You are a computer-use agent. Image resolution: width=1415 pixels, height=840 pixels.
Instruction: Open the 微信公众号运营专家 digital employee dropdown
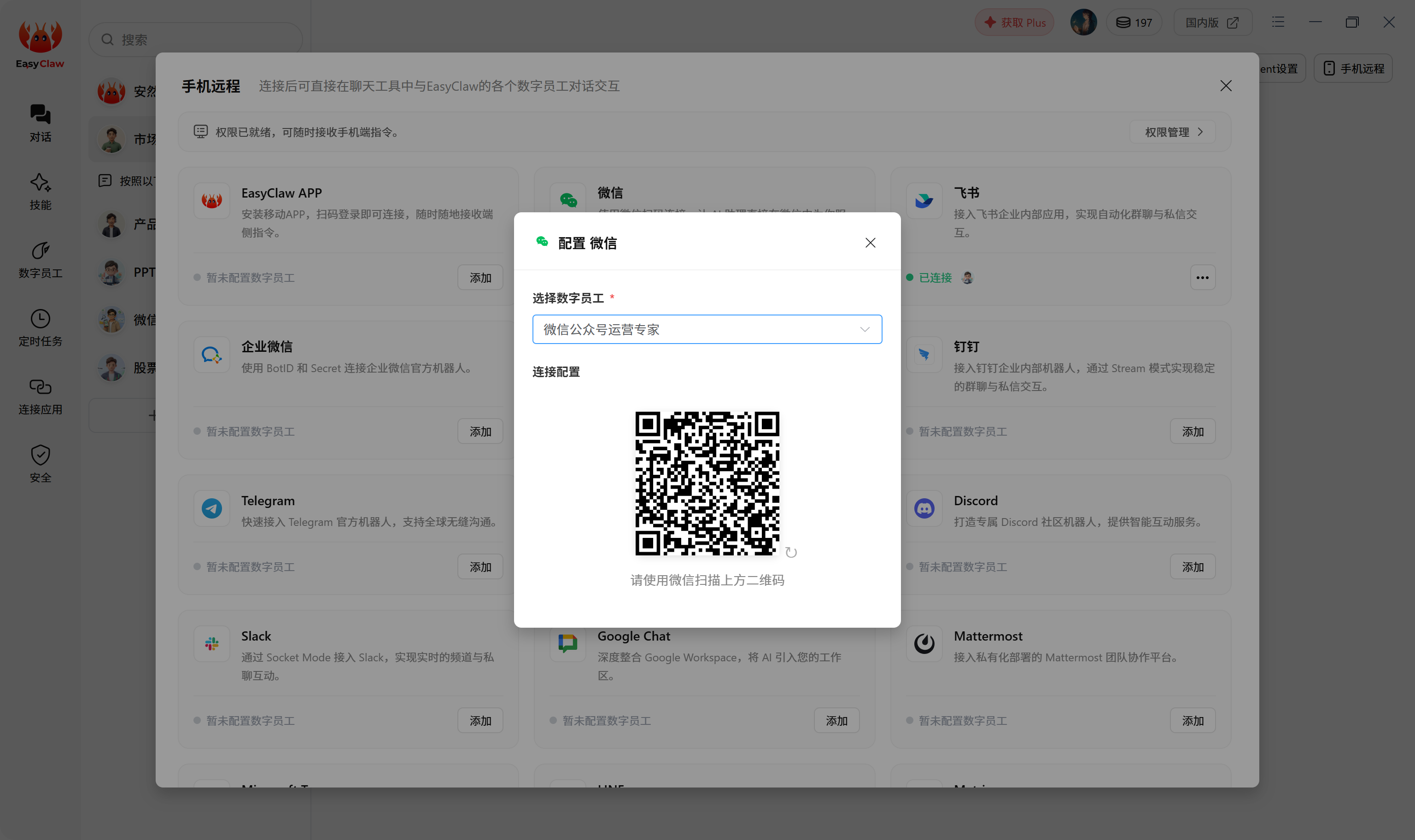click(707, 329)
